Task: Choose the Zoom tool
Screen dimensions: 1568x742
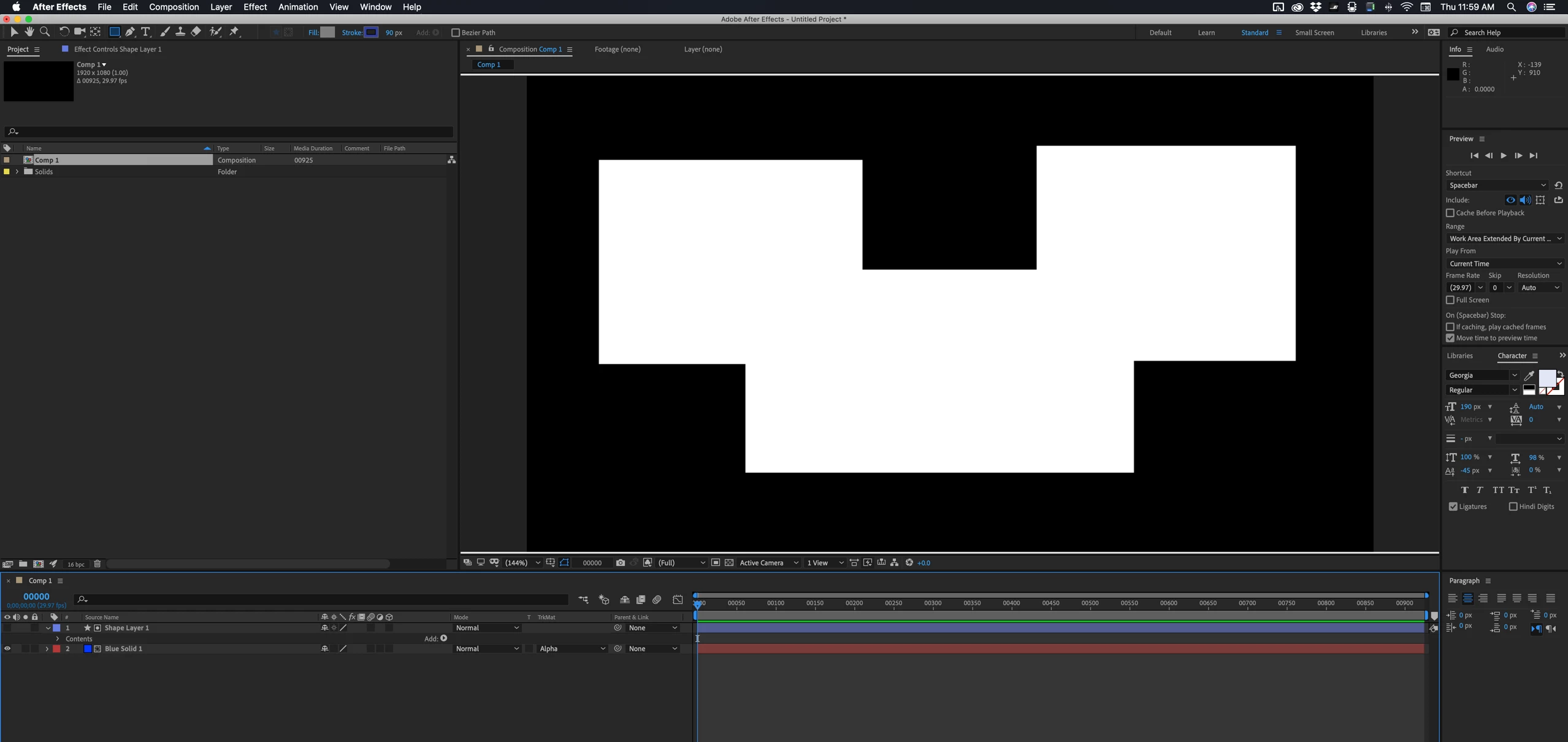Action: point(45,32)
